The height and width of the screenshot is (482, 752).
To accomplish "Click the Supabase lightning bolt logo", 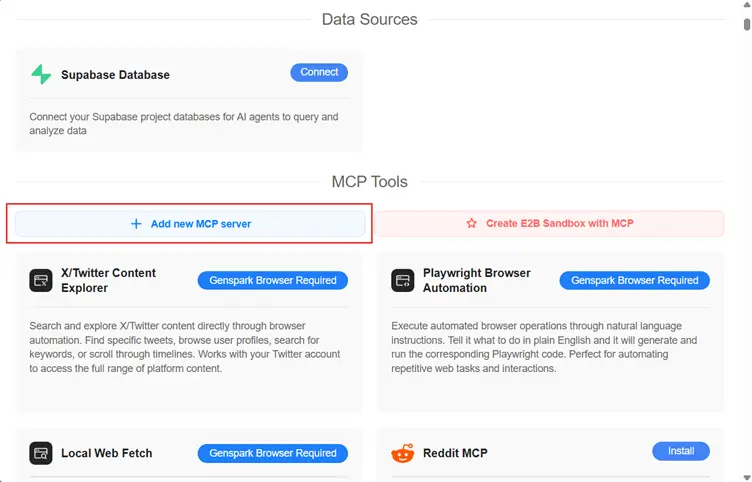I will 41,75.
